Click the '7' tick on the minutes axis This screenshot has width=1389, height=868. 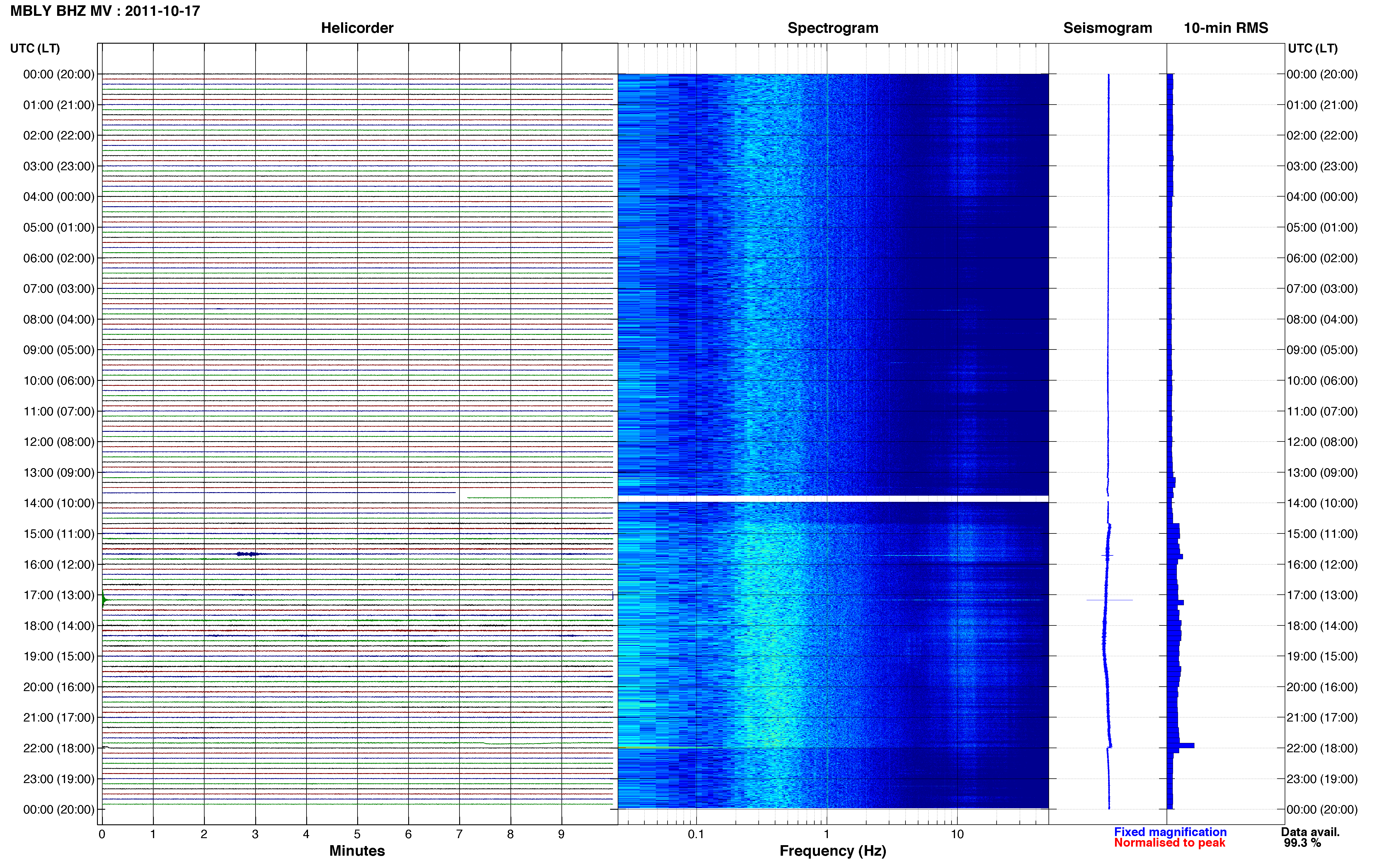[x=459, y=834]
